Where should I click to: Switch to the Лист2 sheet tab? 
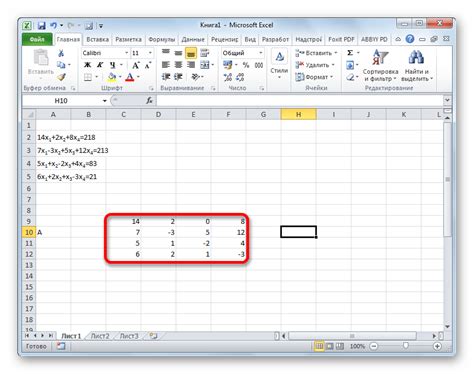(x=100, y=336)
